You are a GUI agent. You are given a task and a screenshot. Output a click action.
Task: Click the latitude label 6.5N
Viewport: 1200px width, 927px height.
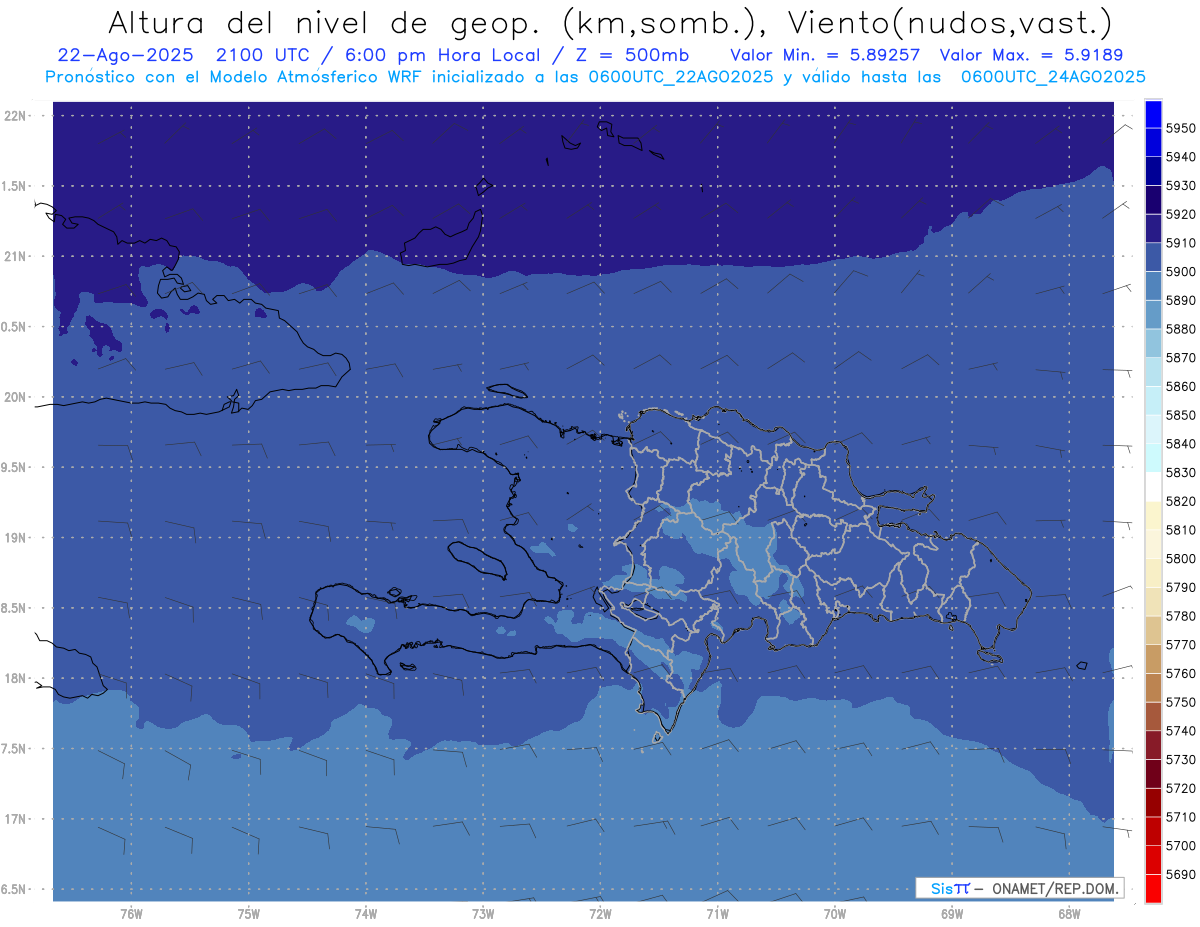tap(15, 889)
